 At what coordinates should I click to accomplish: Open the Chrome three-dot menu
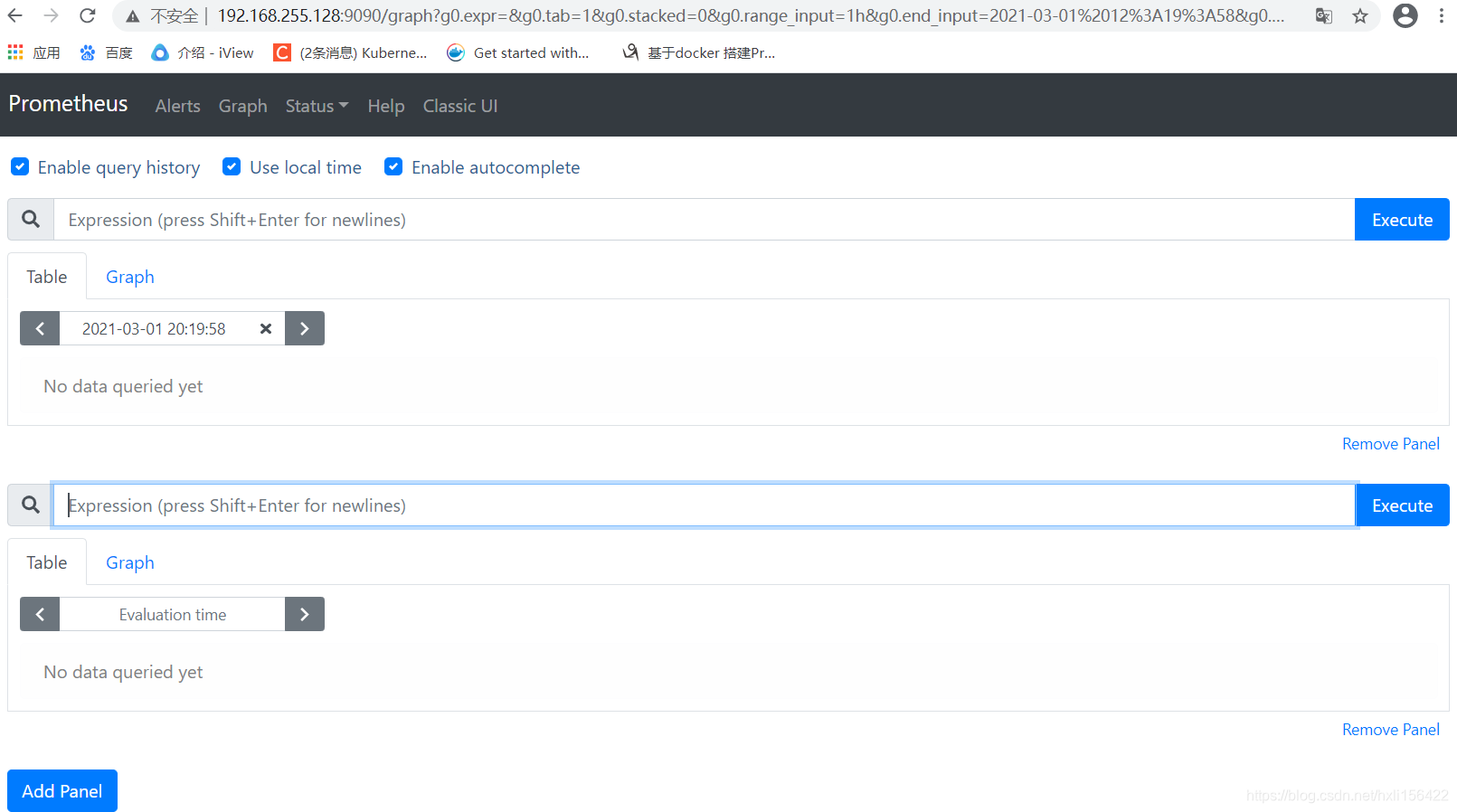(1442, 15)
